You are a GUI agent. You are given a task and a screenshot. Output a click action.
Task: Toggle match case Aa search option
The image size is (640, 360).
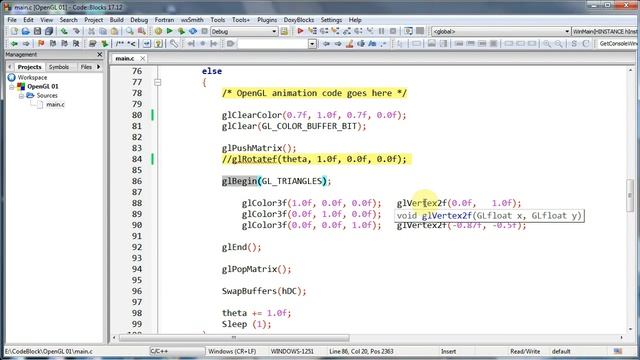(372, 43)
